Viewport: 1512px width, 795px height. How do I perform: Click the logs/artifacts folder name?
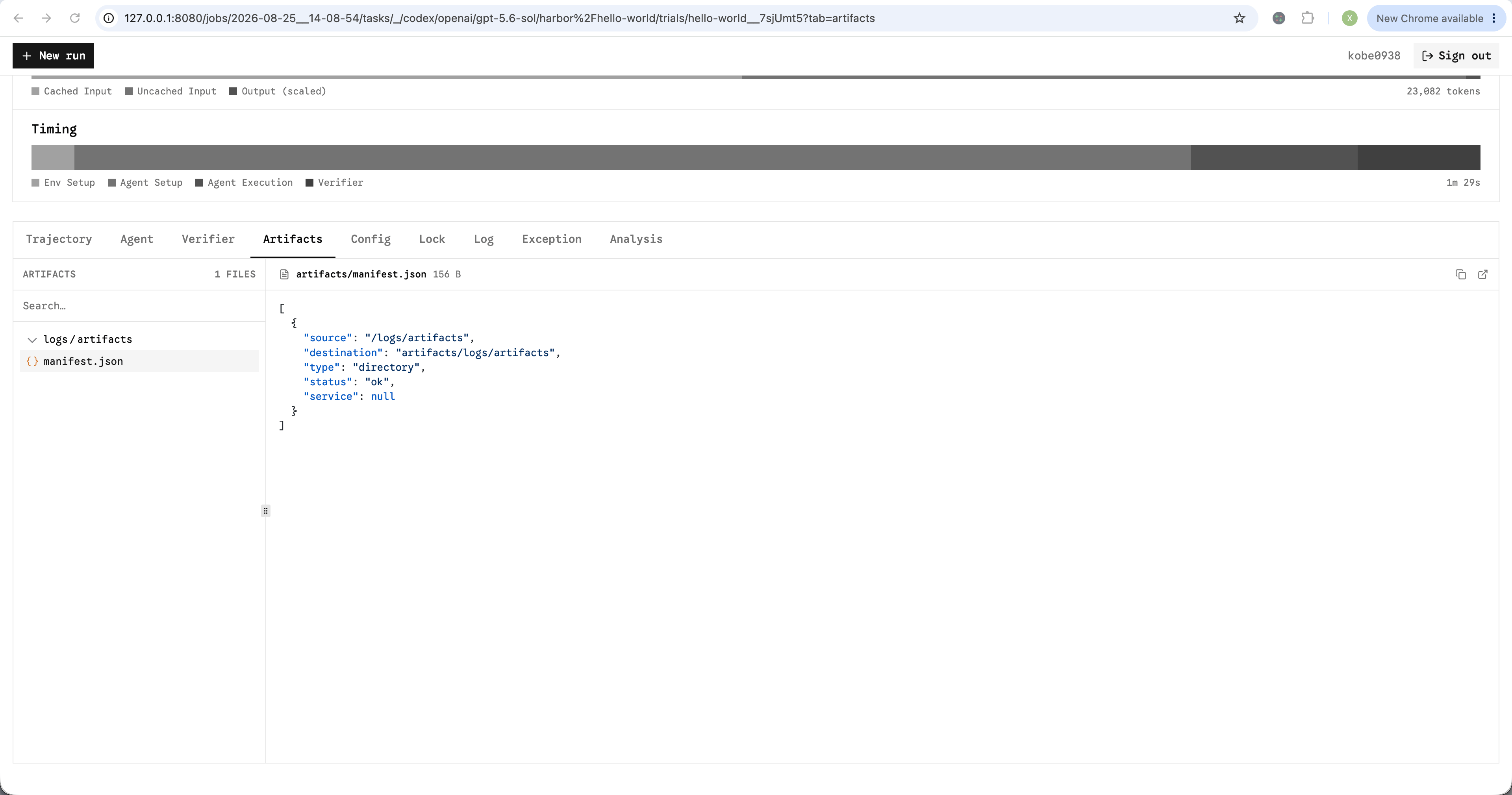[87, 339]
